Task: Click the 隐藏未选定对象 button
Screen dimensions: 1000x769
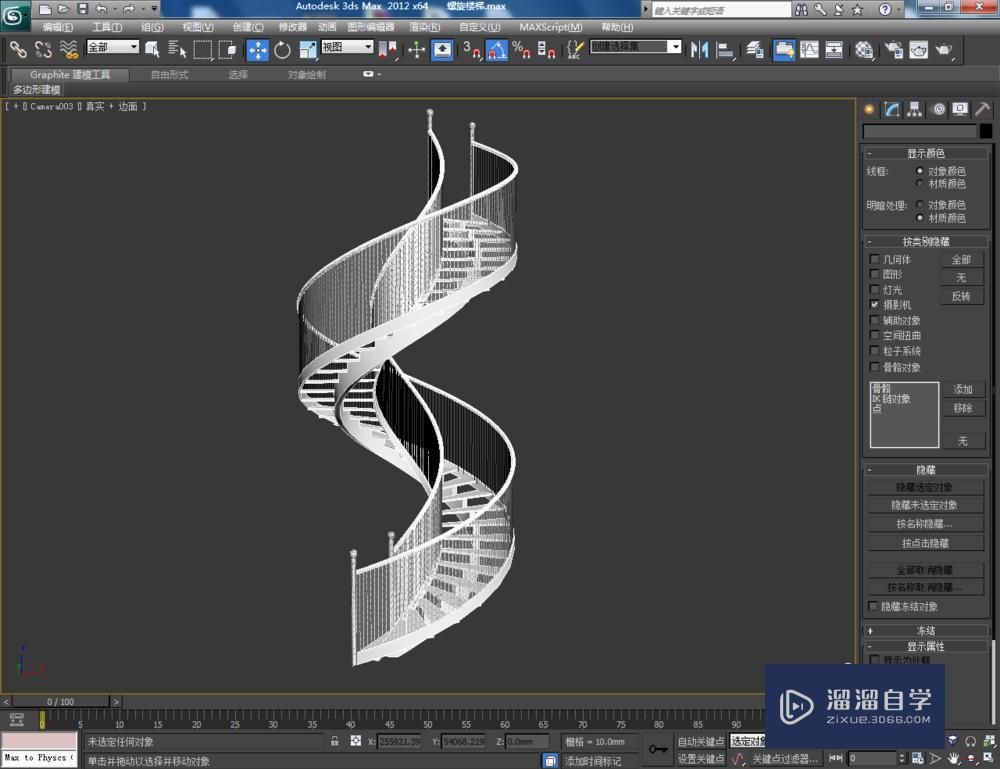Action: click(x=925, y=505)
